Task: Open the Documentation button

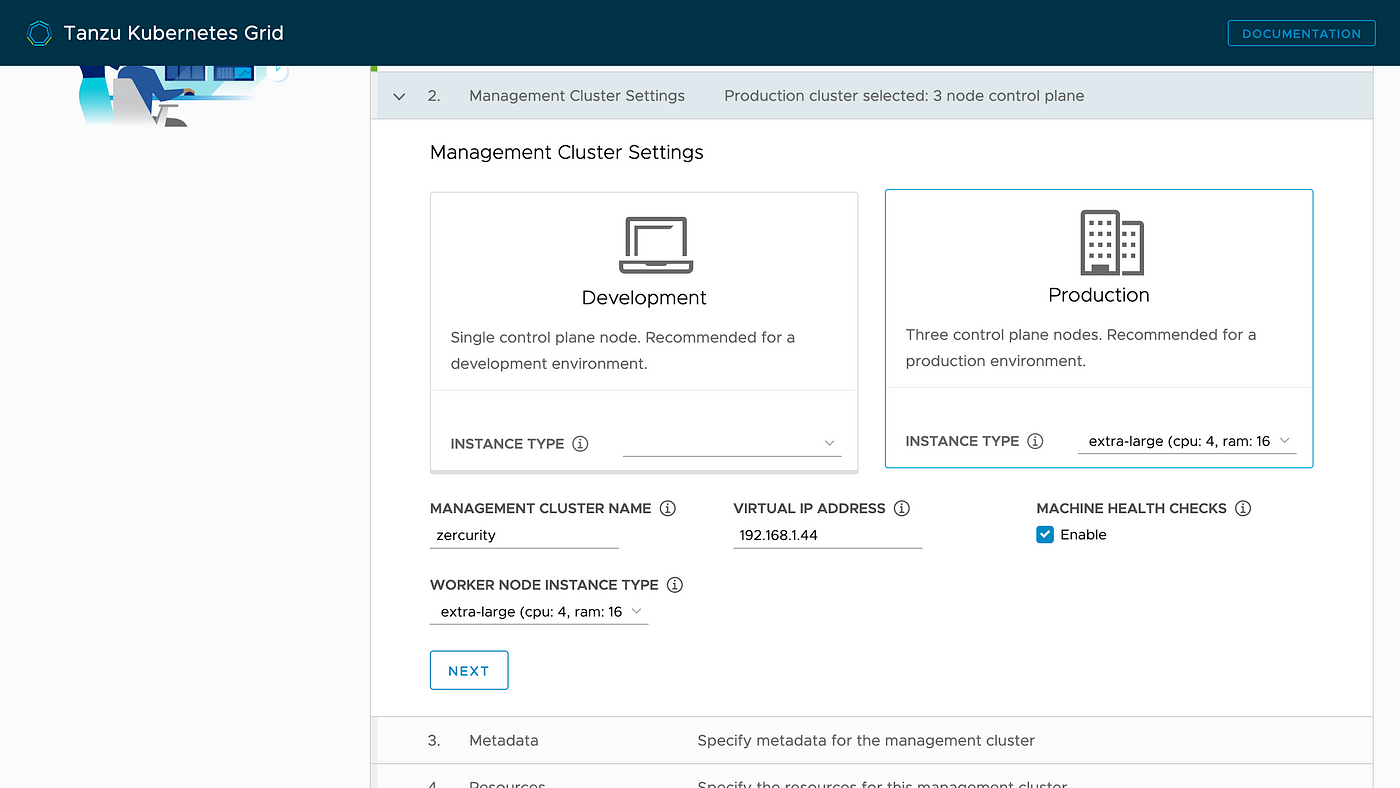Action: coord(1301,33)
